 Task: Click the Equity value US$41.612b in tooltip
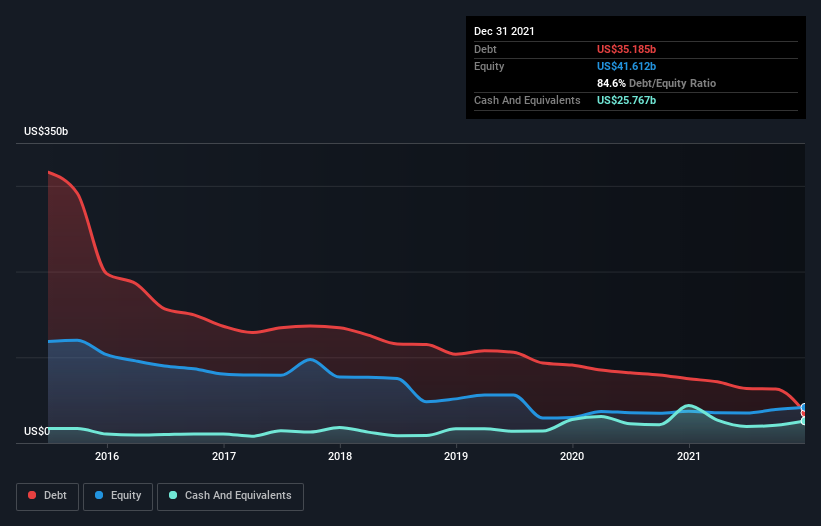(626, 66)
